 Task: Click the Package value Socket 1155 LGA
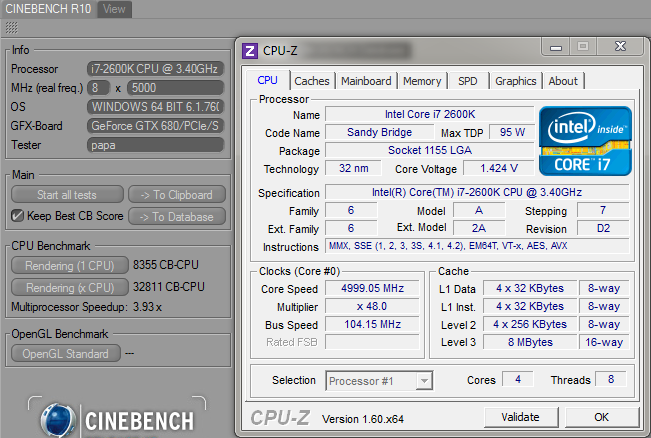pyautogui.click(x=430, y=150)
